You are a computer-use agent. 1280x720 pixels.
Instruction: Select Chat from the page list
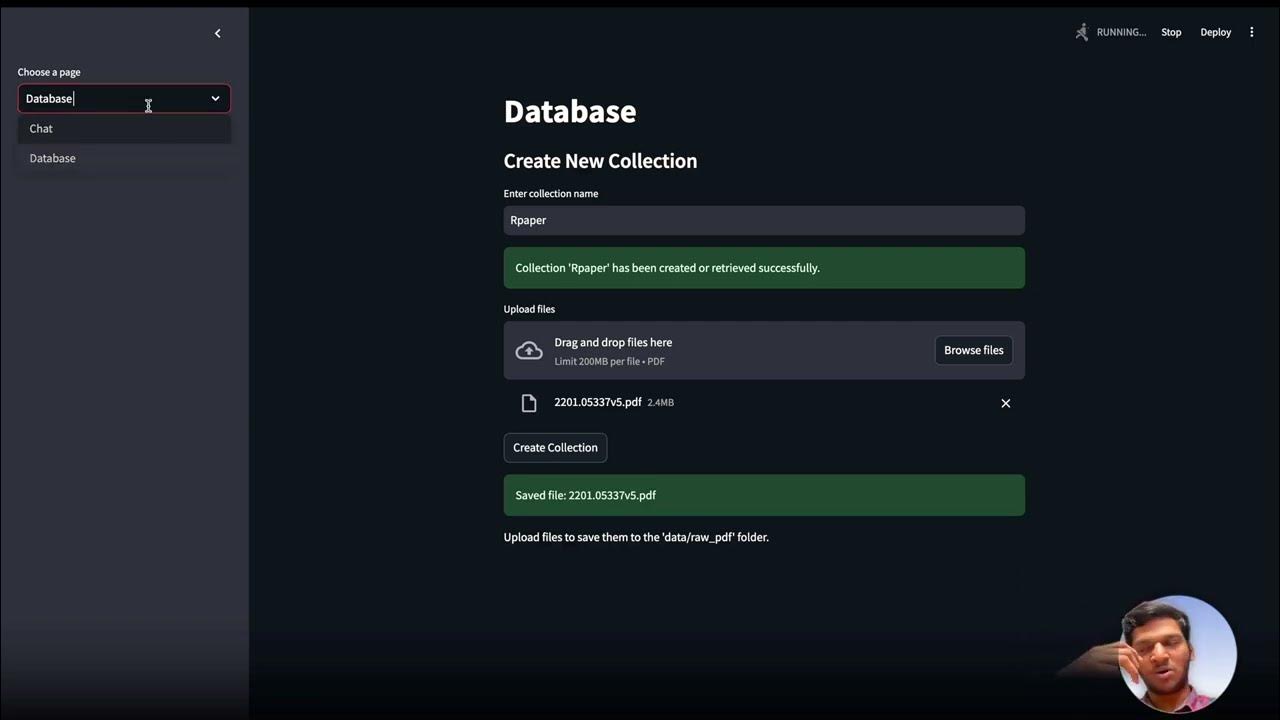(x=42, y=129)
